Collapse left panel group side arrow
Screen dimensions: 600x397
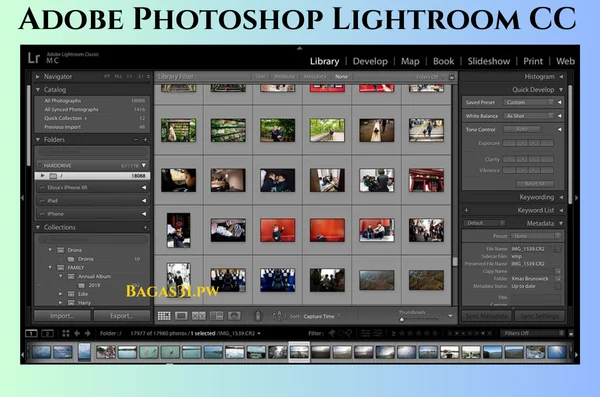pos(23,198)
